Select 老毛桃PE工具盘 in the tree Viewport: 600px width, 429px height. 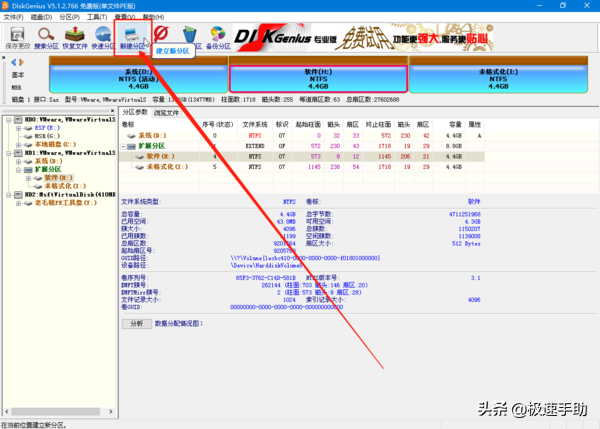[x=65, y=203]
